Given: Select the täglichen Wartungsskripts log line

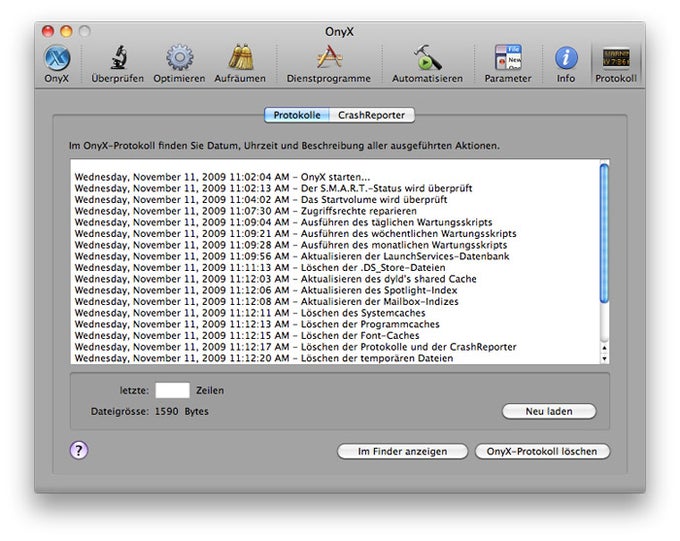Looking at the screenshot, I should click(283, 222).
